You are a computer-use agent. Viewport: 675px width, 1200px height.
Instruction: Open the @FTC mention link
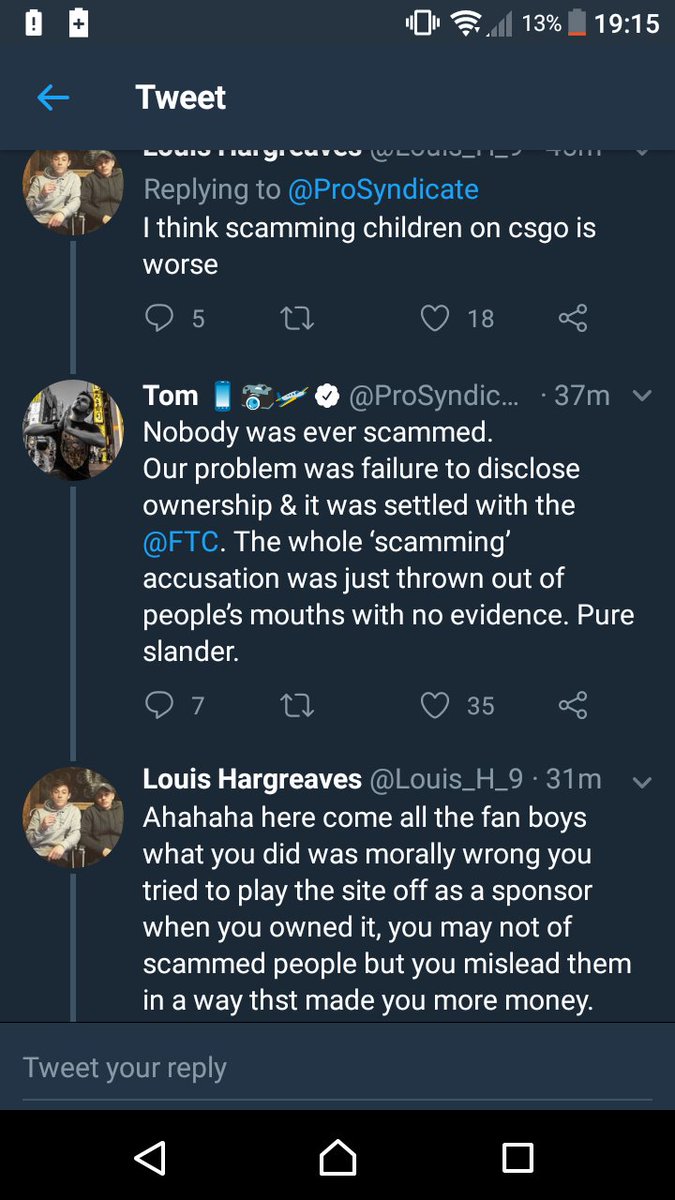point(186,541)
